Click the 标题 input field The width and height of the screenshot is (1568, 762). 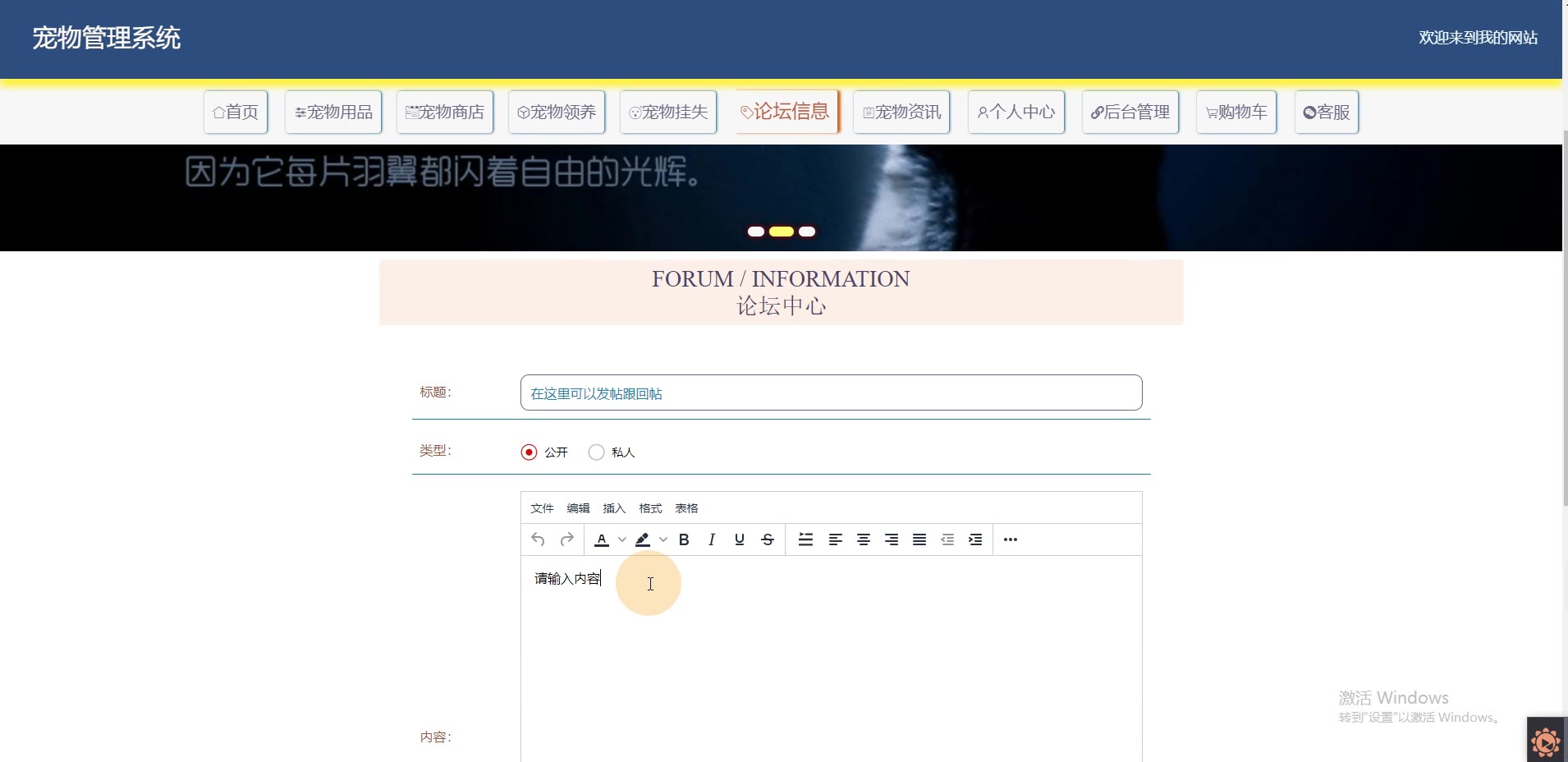pos(831,392)
